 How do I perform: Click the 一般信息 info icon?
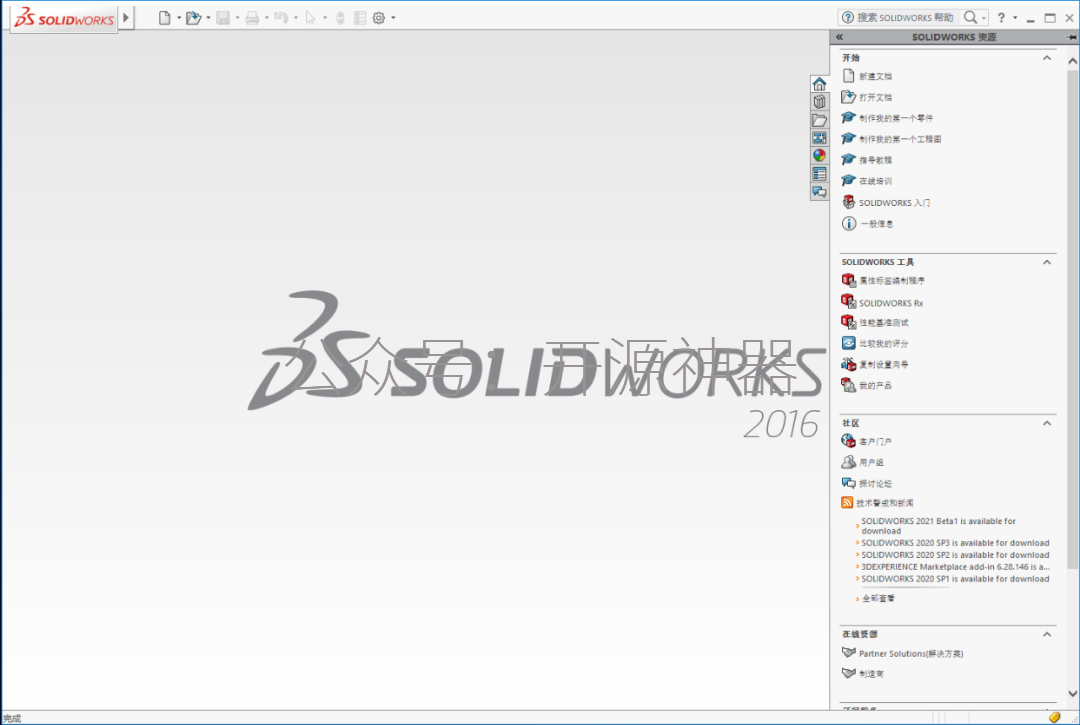point(849,223)
